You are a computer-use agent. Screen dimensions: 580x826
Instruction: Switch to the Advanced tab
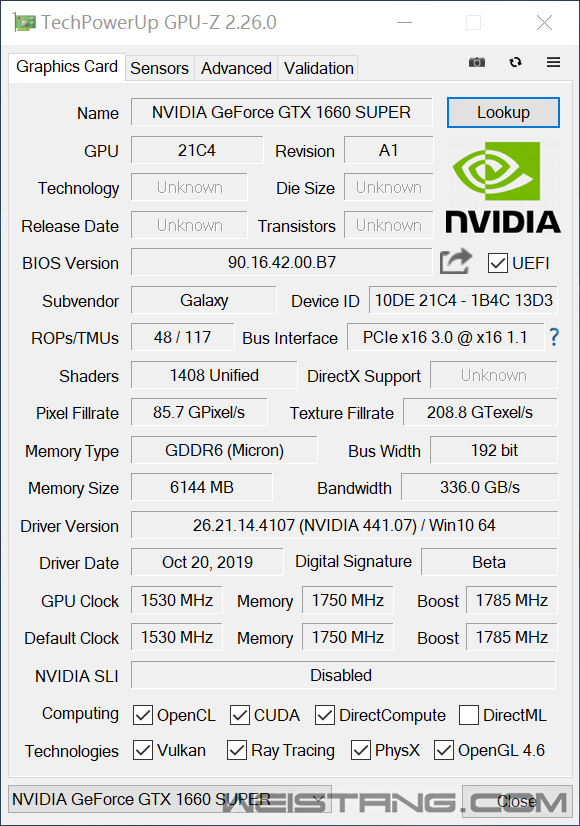tap(236, 68)
